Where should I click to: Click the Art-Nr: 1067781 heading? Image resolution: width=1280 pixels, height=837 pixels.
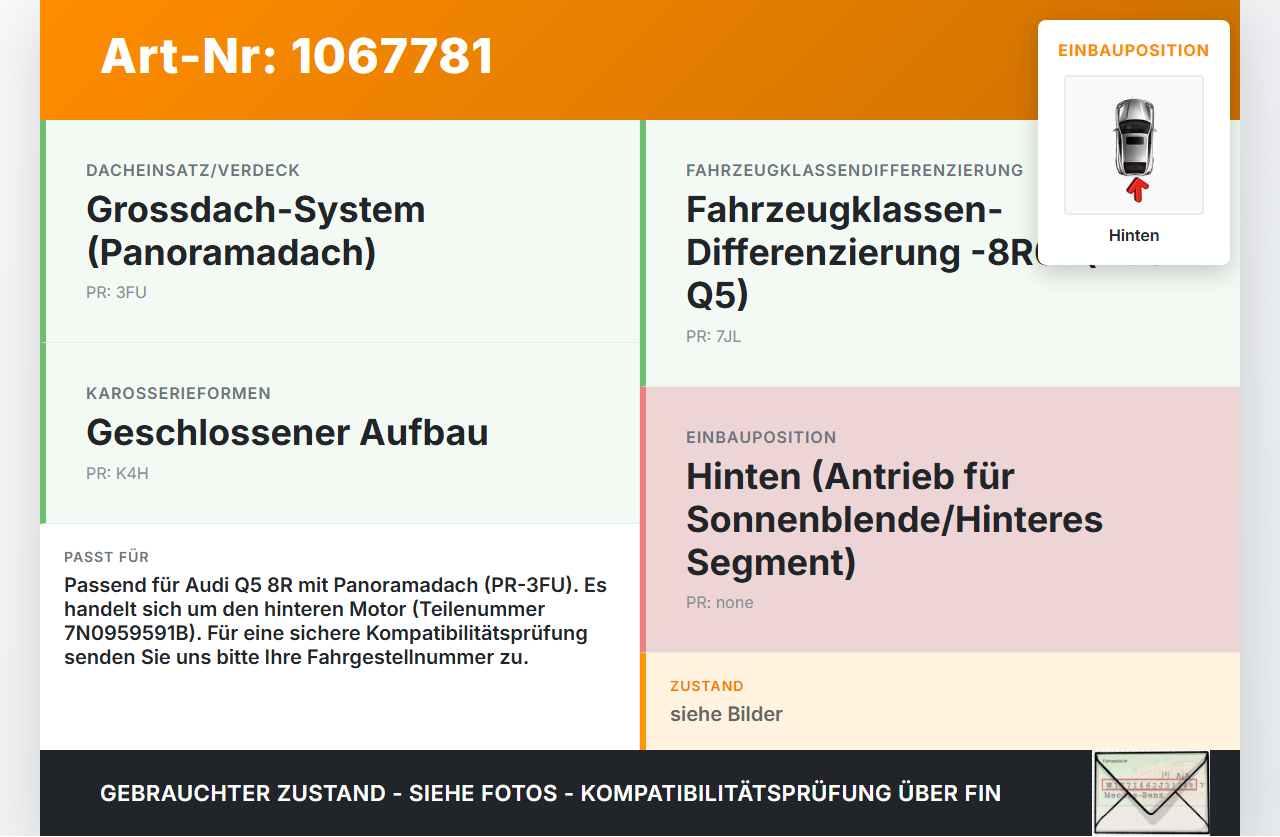point(297,56)
